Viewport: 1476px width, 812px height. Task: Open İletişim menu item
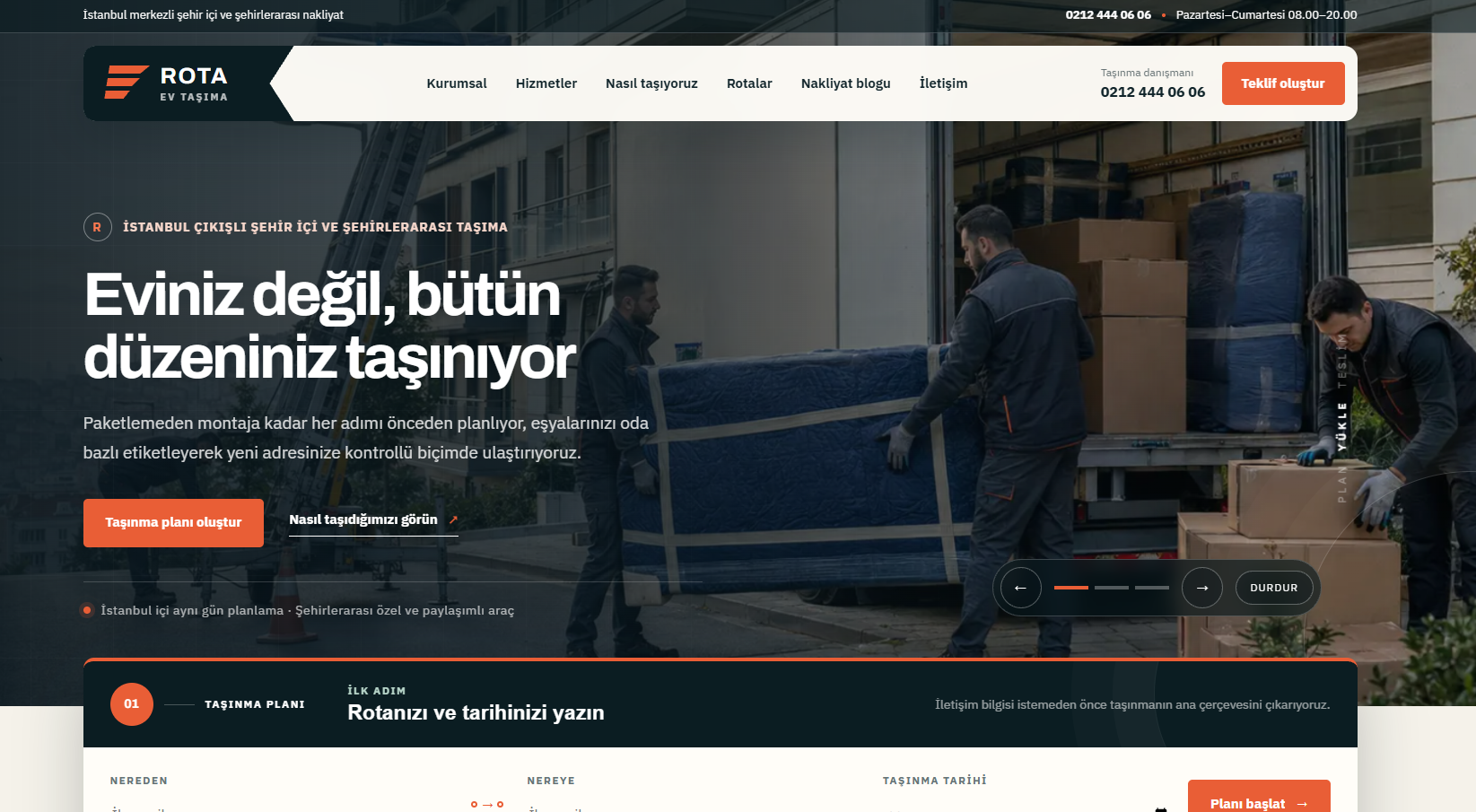point(944,83)
